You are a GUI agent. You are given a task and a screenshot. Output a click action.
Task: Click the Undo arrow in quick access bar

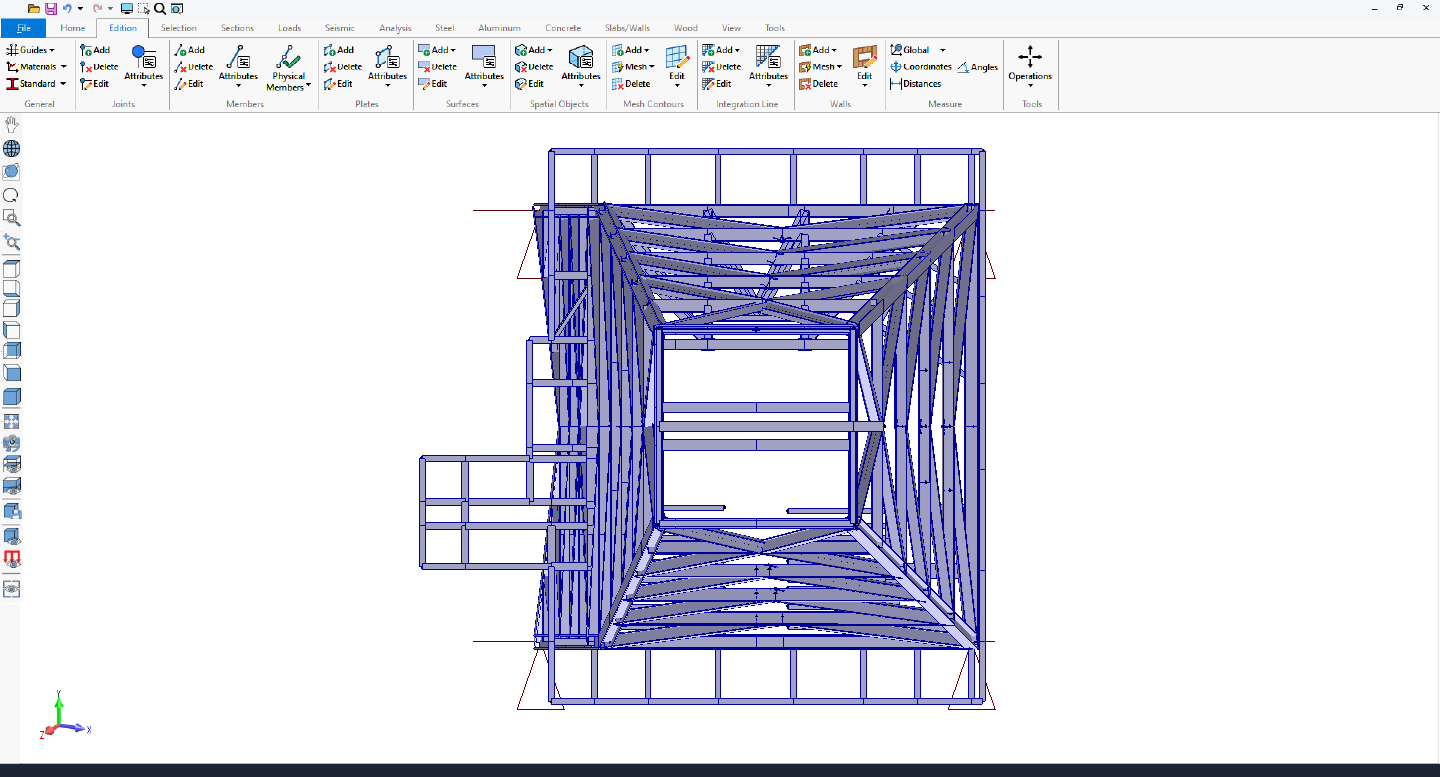[65, 7]
